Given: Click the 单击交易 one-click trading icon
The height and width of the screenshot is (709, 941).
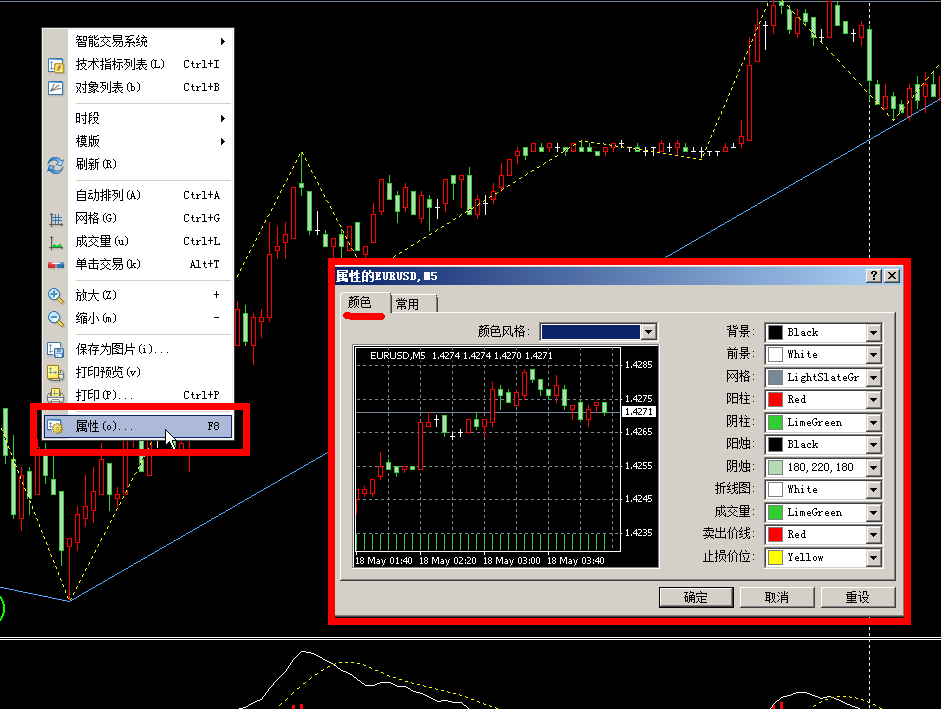Looking at the screenshot, I should point(56,265).
